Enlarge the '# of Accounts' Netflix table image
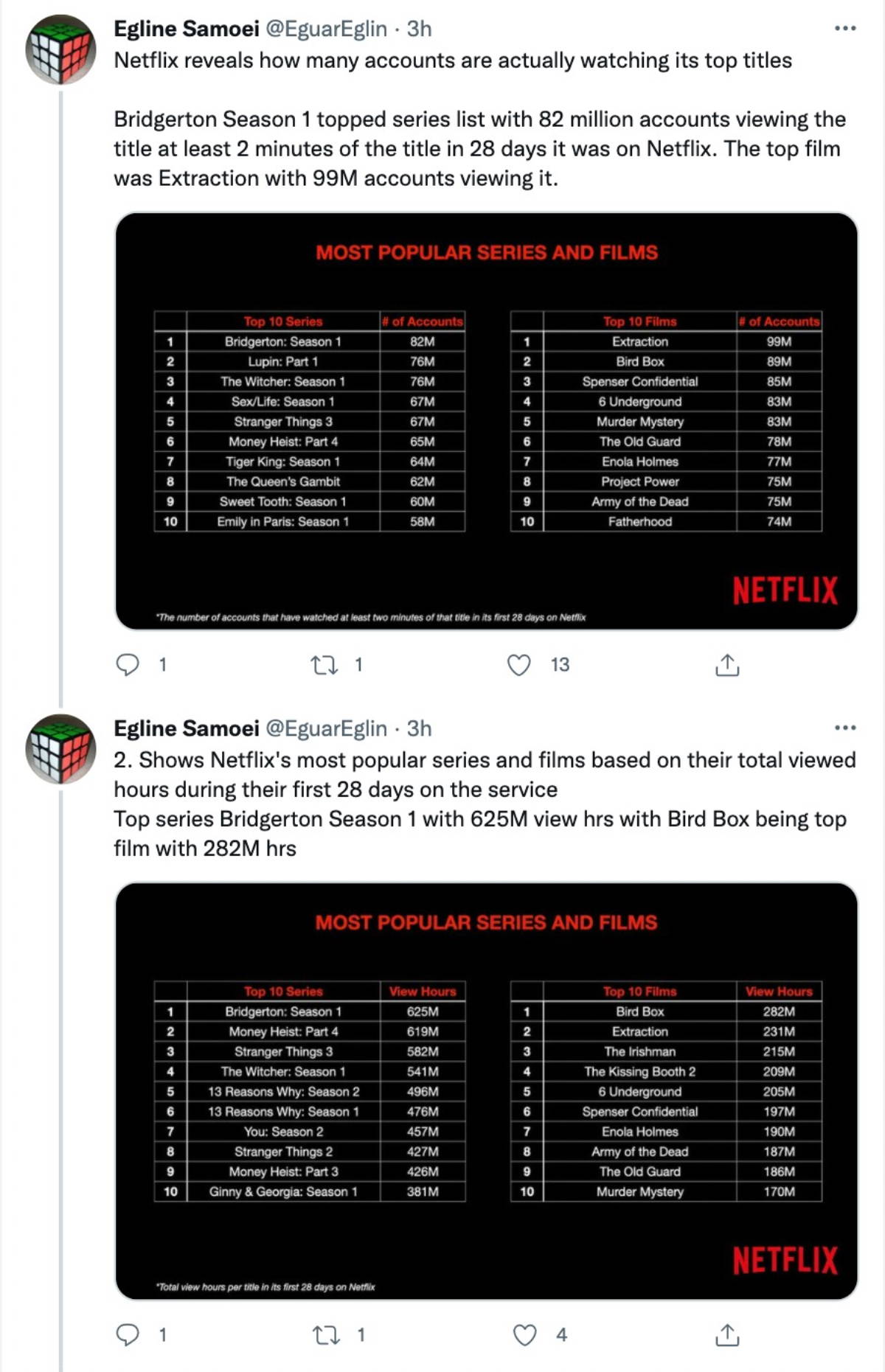Screen dimensions: 885x1372 coord(487,421)
